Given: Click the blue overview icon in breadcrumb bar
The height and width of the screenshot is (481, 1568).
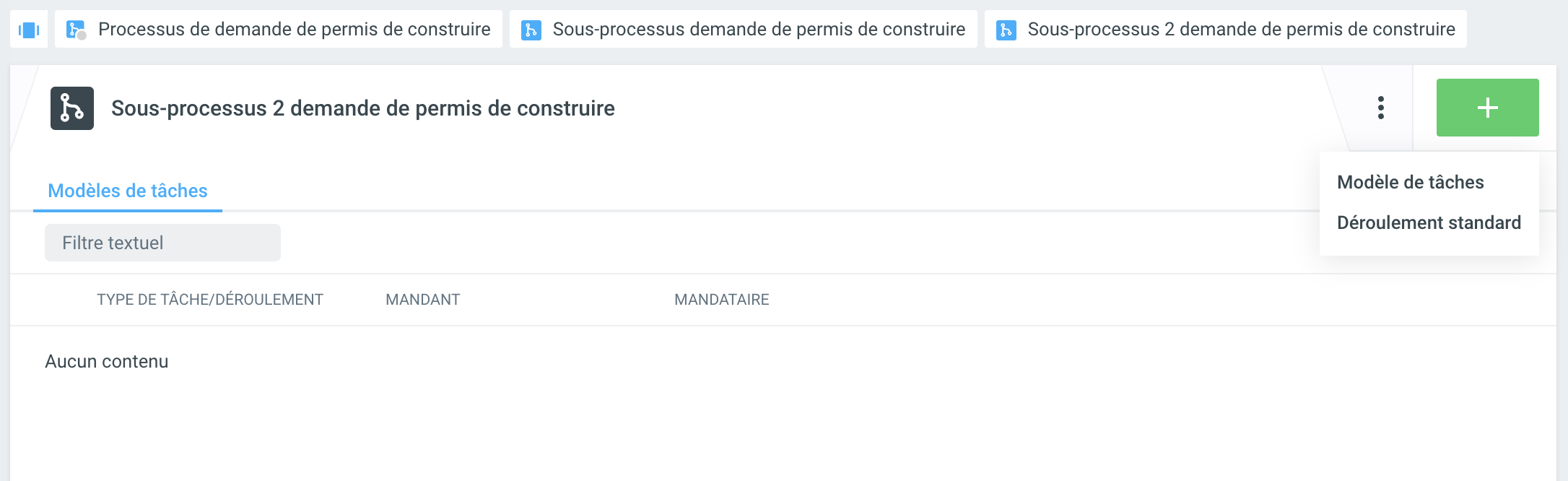Looking at the screenshot, I should pyautogui.click(x=29, y=30).
